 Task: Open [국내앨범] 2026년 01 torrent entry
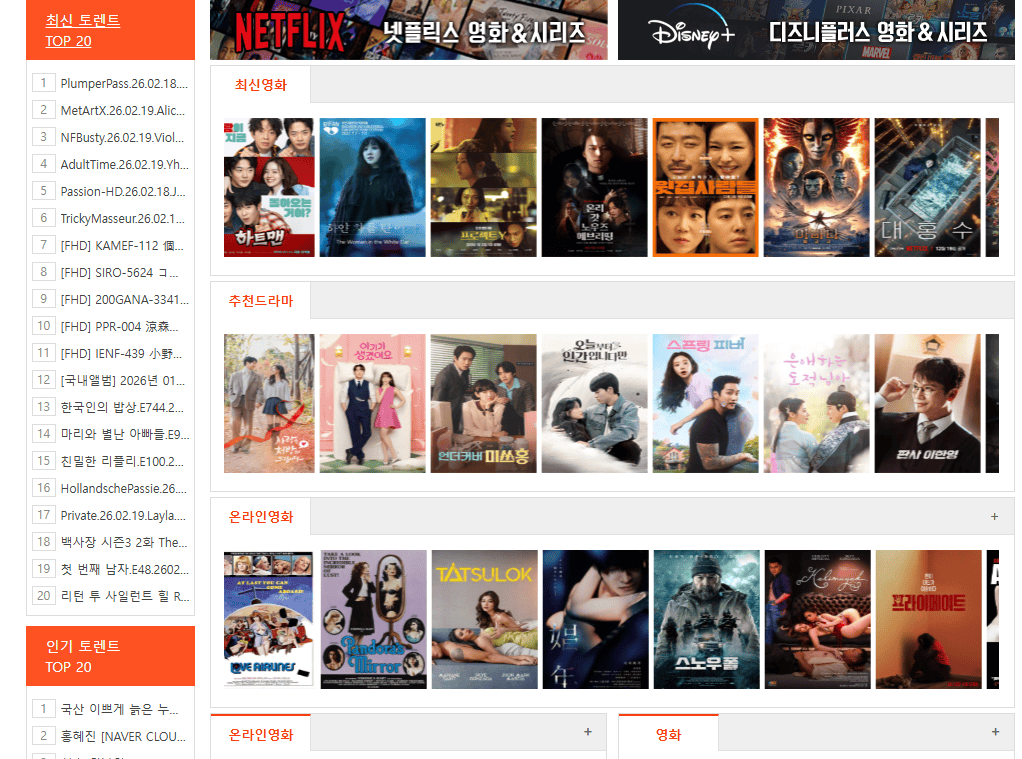coord(123,380)
